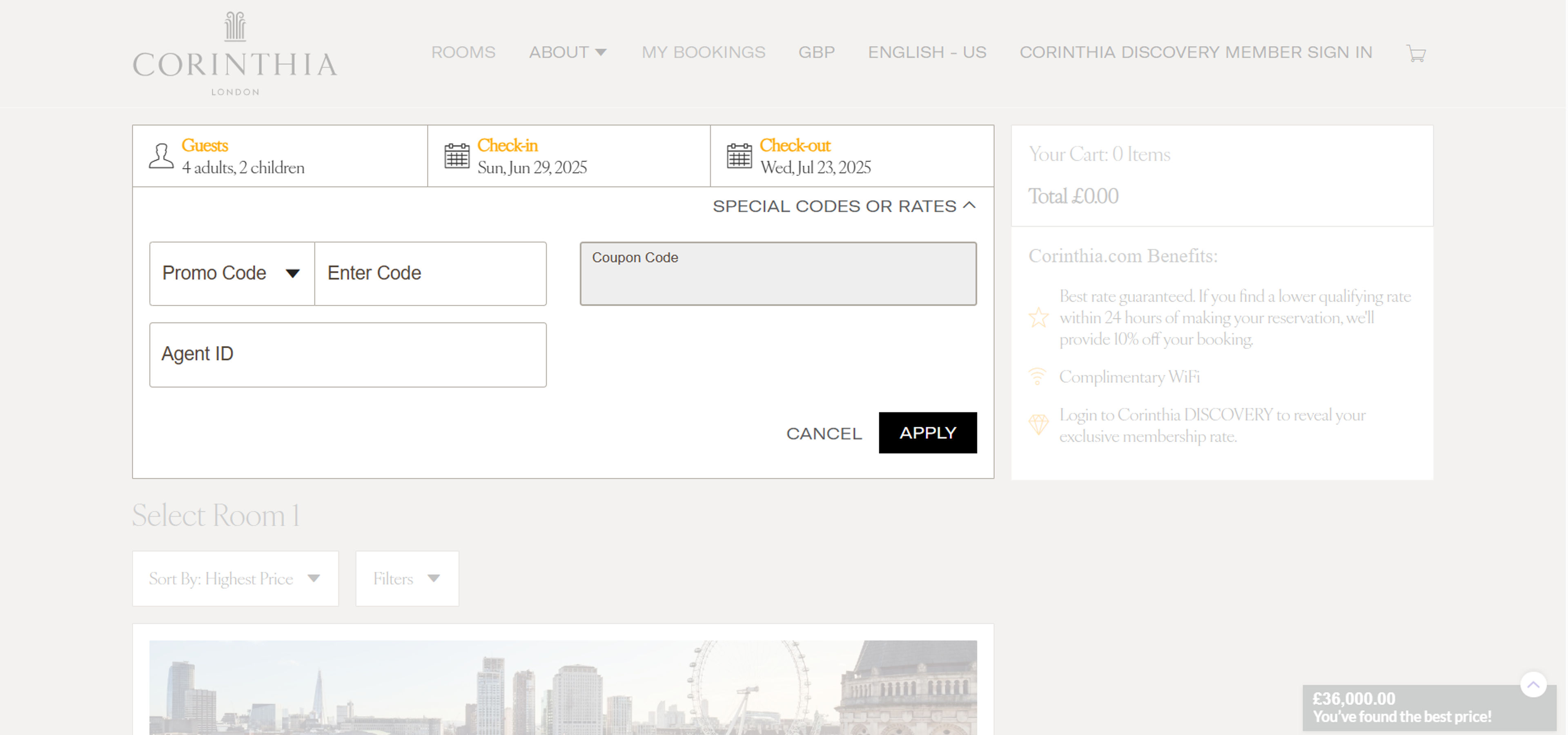
Task: Open the Check-out calendar icon
Action: 739,156
